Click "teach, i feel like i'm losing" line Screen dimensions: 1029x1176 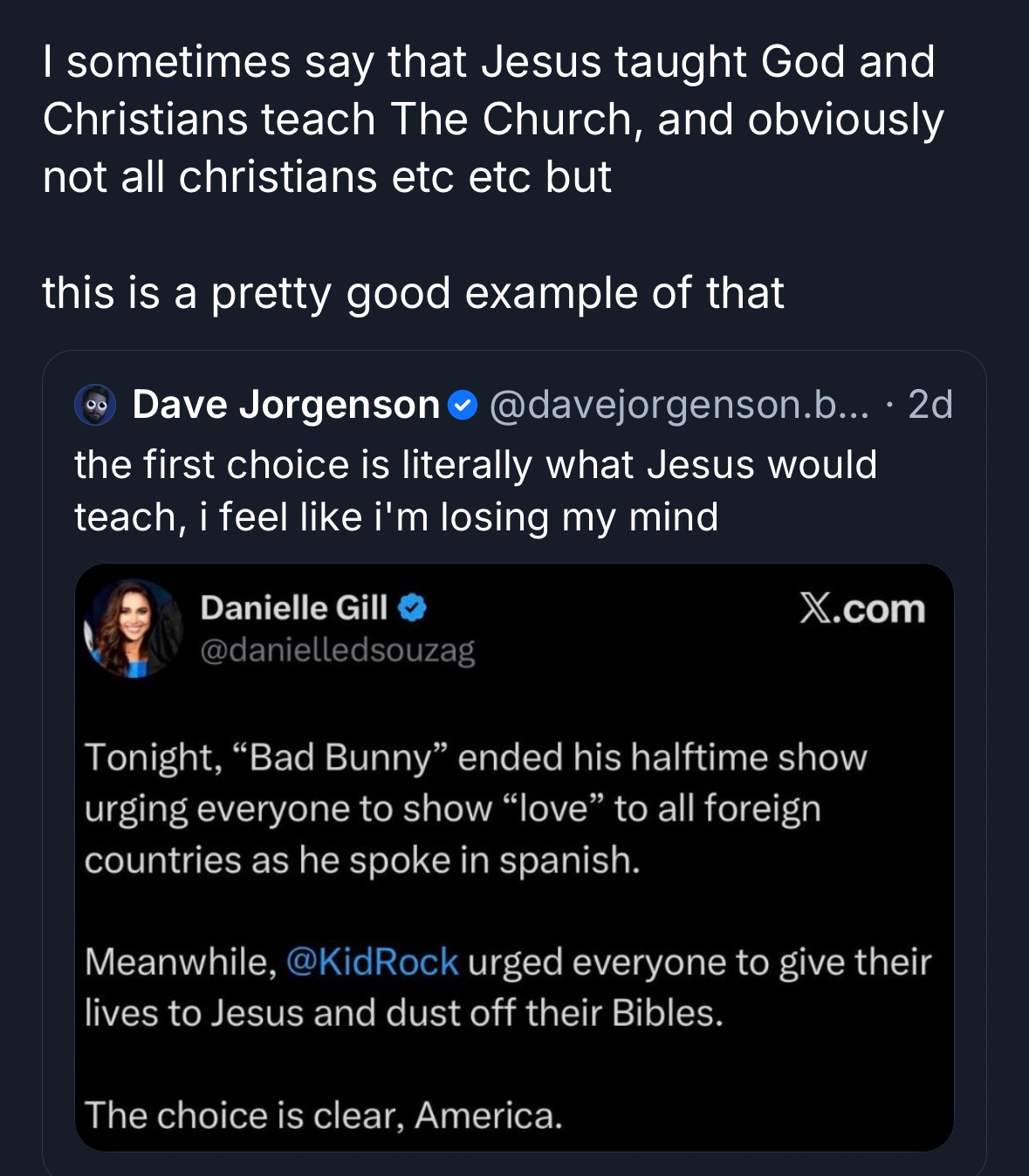point(396,517)
